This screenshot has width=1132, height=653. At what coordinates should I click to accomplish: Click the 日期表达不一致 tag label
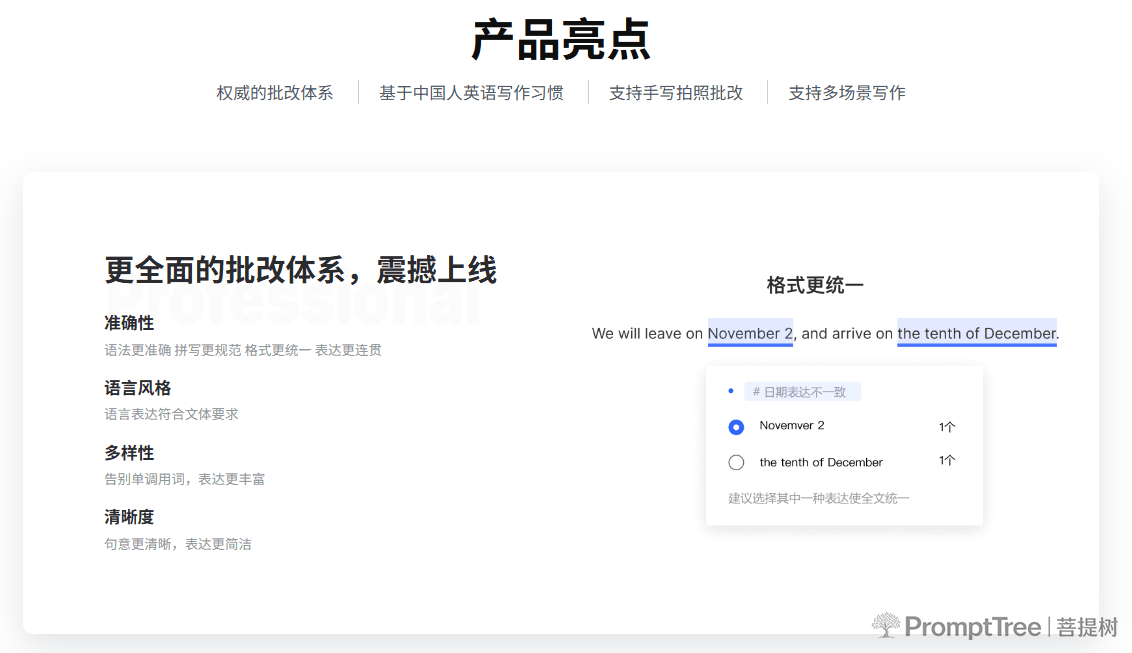802,392
